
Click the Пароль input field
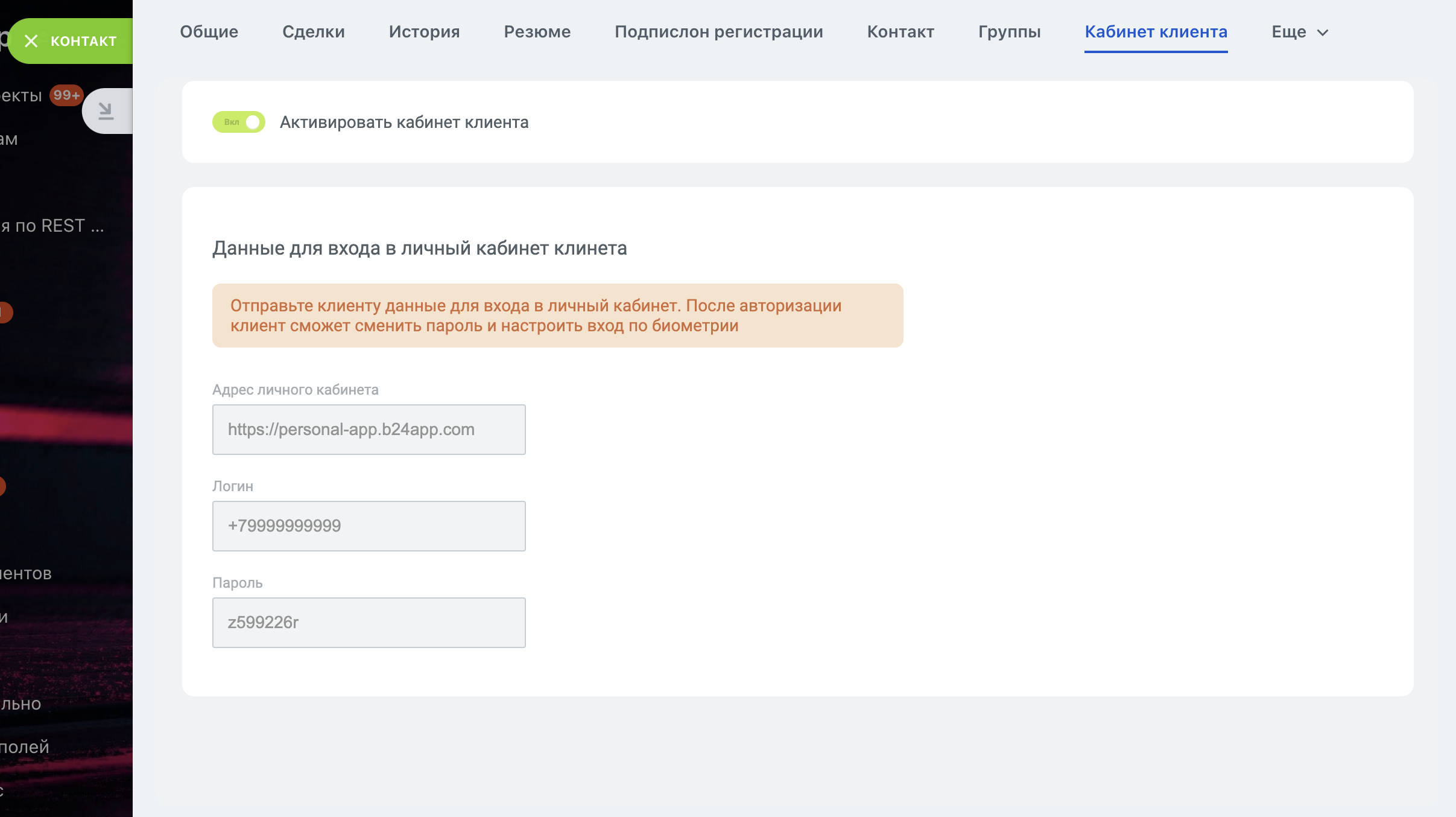click(369, 623)
